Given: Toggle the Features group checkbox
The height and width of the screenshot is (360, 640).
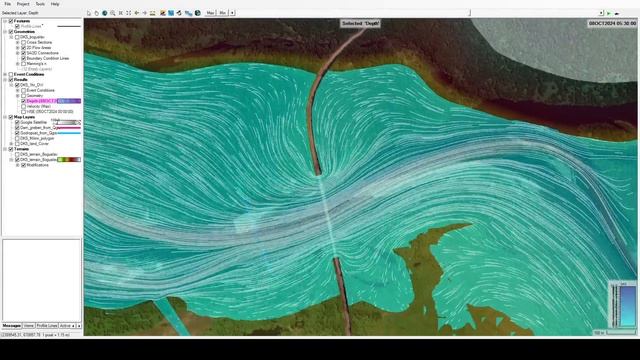Looking at the screenshot, I should 11,21.
